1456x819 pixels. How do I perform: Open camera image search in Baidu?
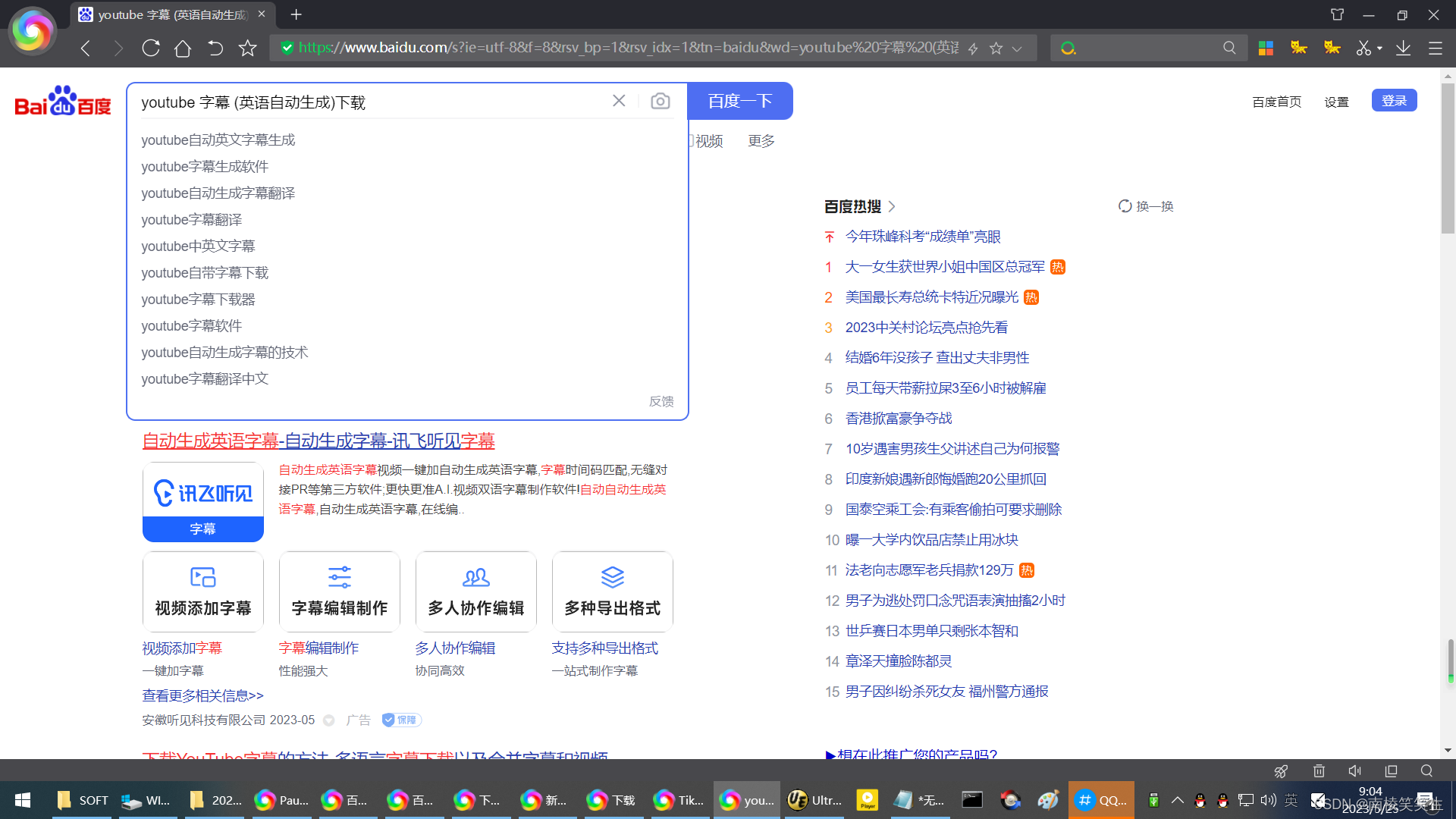660,101
